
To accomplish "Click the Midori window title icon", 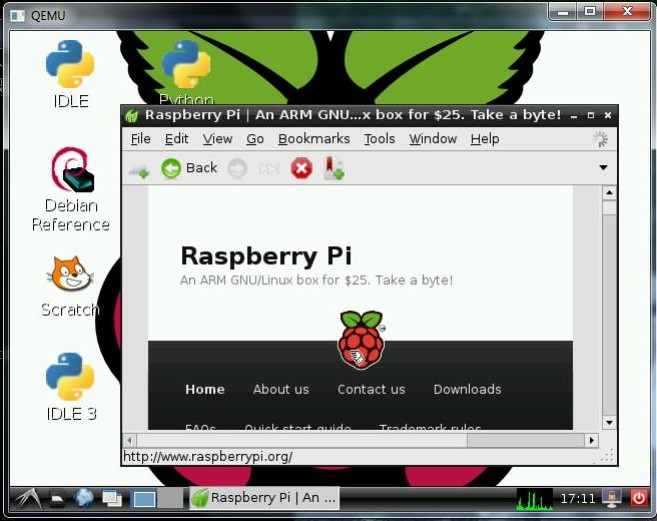I will (132, 115).
